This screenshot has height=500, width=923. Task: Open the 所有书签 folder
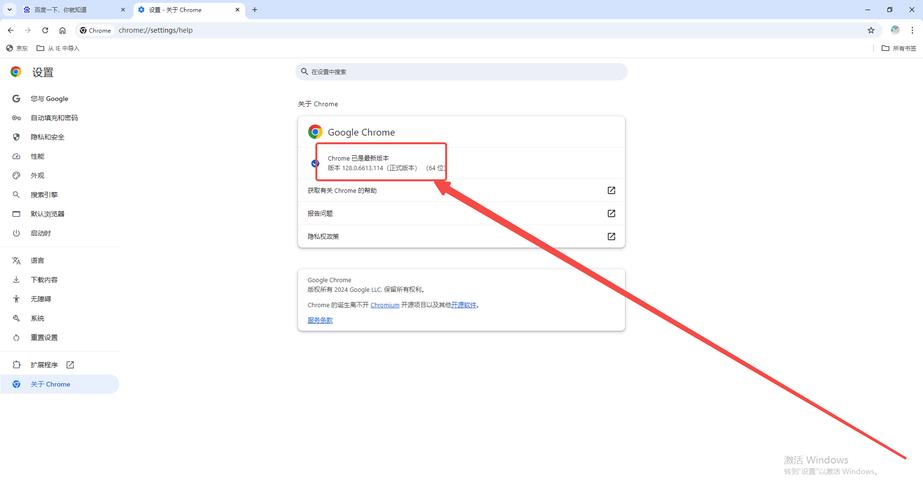point(899,48)
